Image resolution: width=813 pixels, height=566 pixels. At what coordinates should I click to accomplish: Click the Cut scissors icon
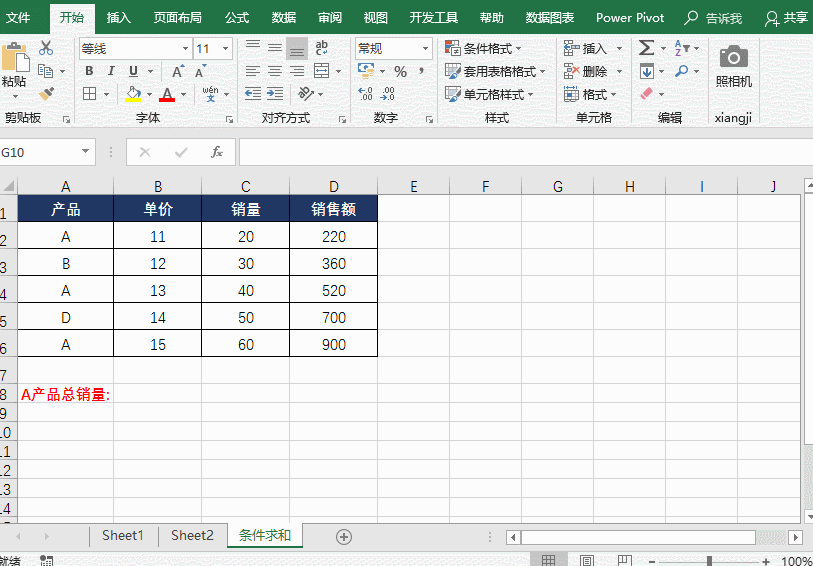pyautogui.click(x=46, y=48)
